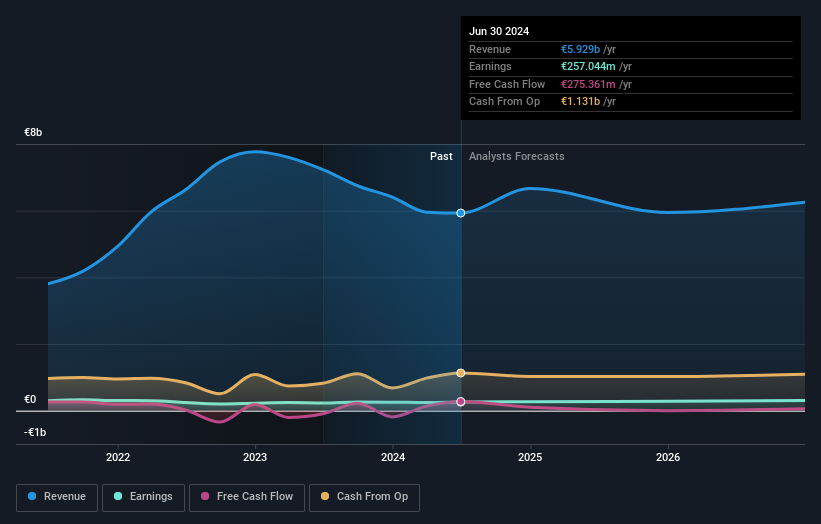Click the blue Revenue legend dot
Image resolution: width=821 pixels, height=524 pixels.
(32, 496)
